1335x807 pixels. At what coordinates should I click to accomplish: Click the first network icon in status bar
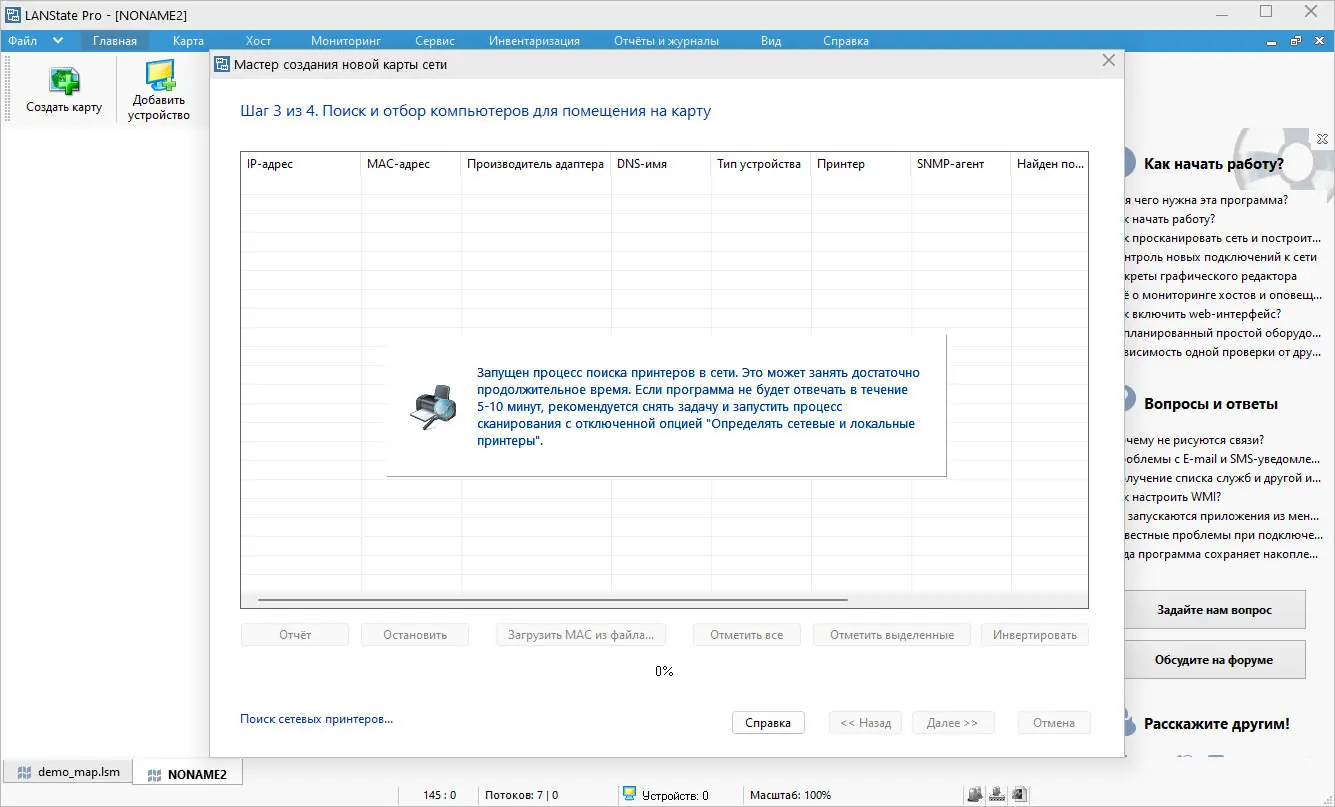coord(974,795)
